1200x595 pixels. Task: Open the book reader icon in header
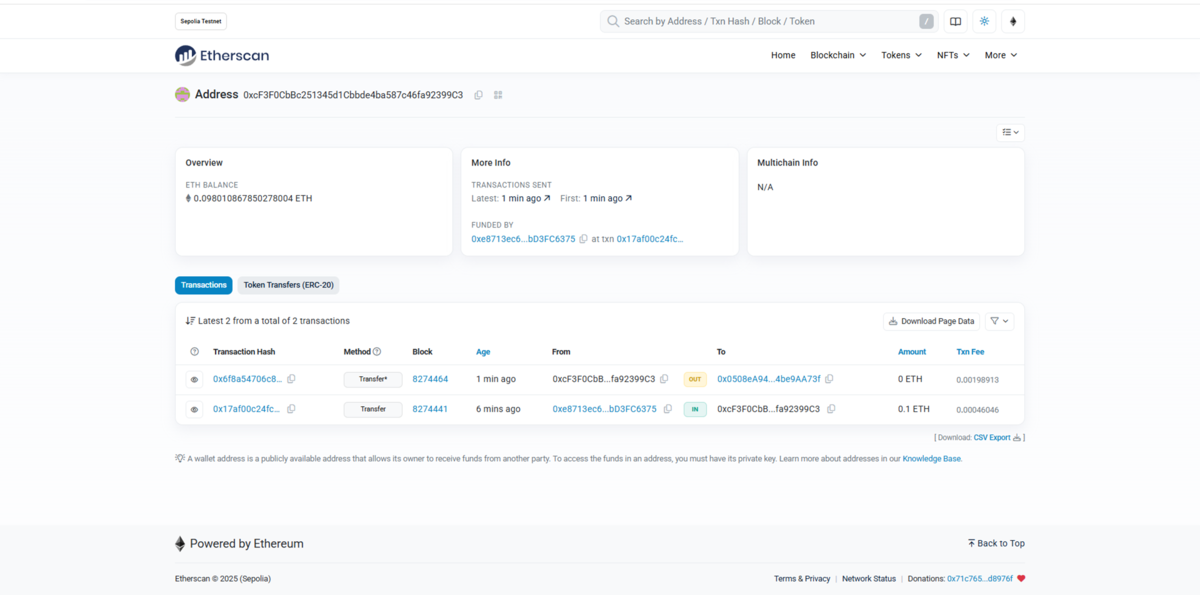tap(956, 21)
